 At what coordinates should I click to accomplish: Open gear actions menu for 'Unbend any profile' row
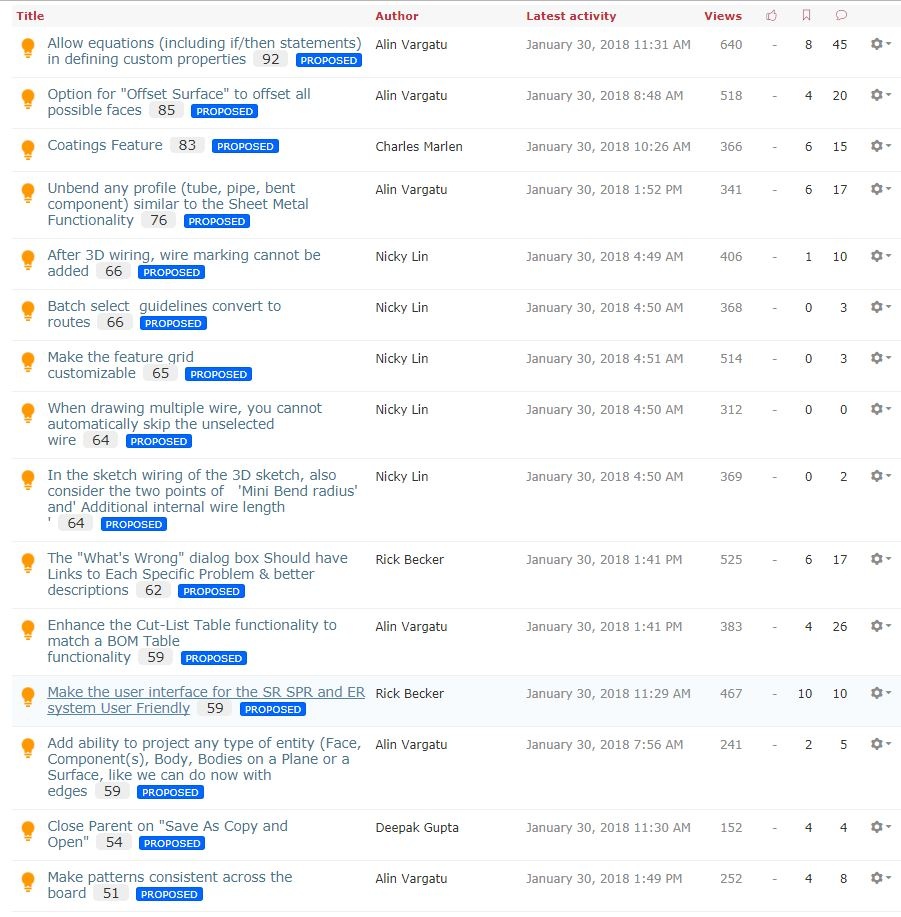click(881, 189)
